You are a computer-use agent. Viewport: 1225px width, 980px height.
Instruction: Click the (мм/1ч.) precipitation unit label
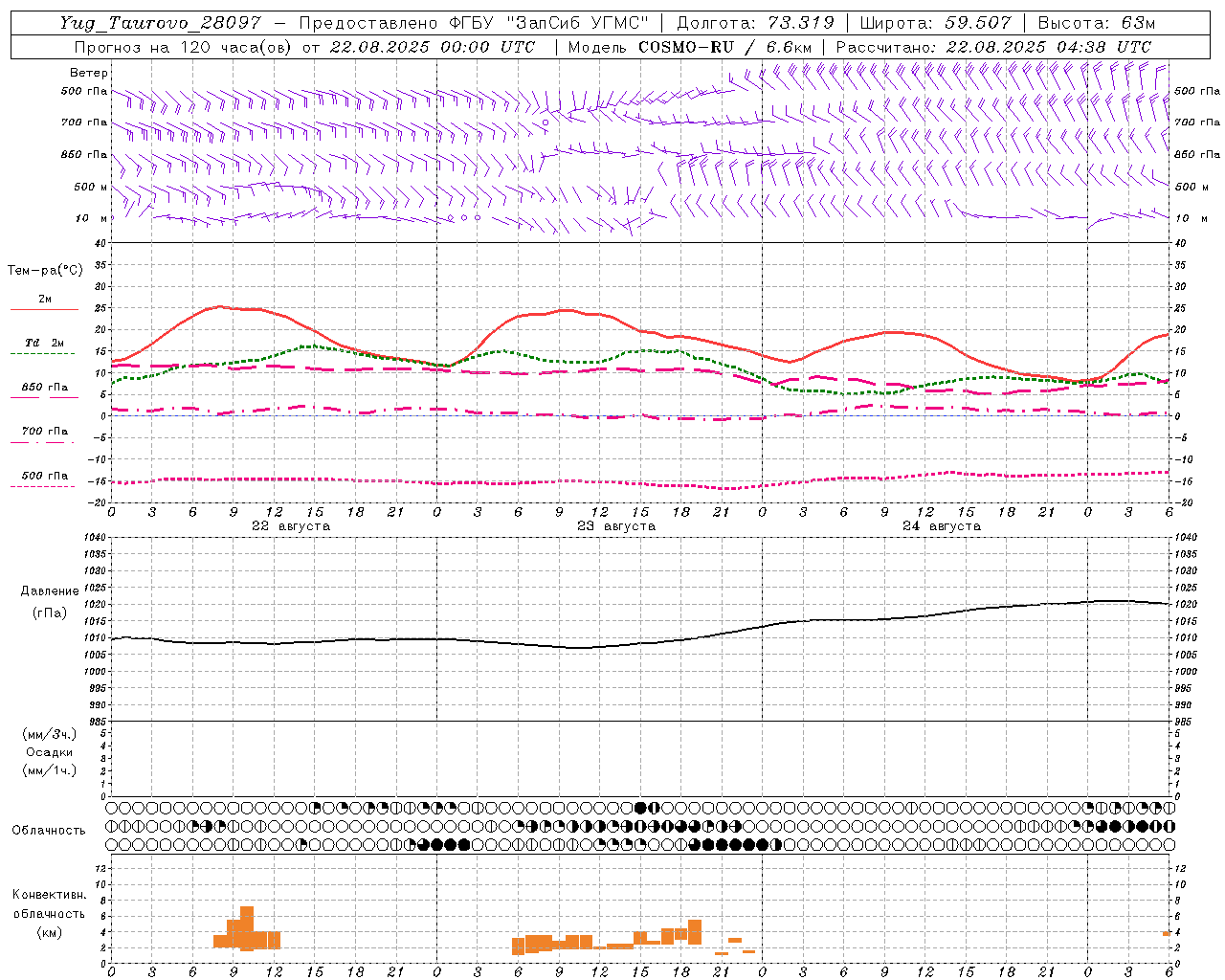[x=50, y=770]
